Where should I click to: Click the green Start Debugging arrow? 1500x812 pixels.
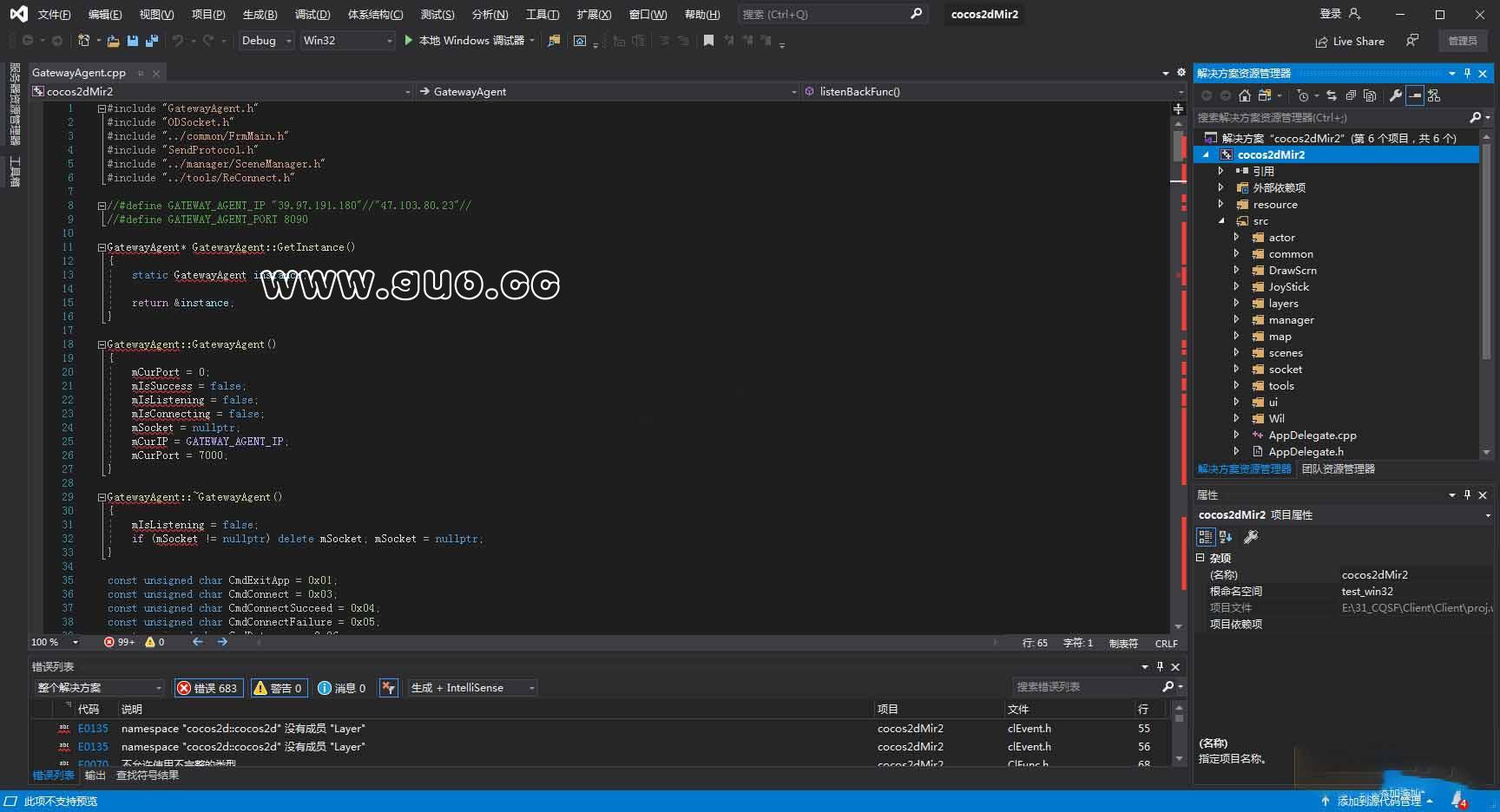click(x=409, y=41)
